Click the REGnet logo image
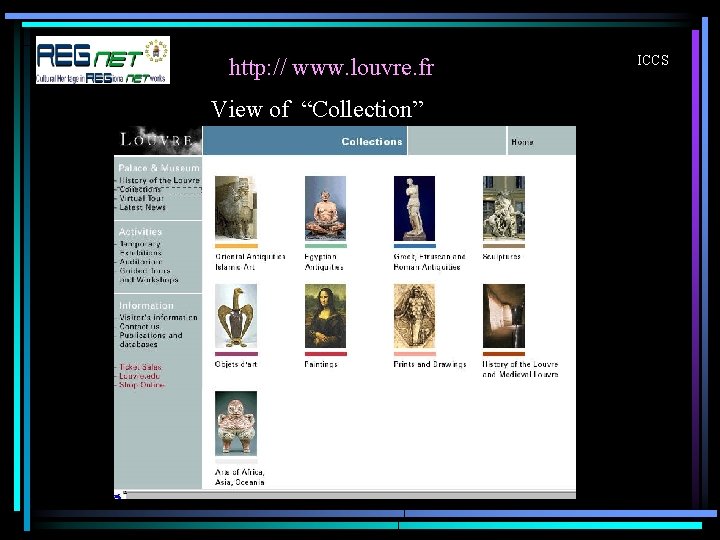Image resolution: width=720 pixels, height=540 pixels. (103, 60)
